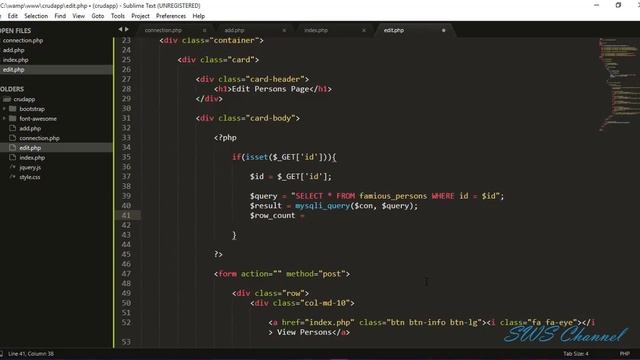This screenshot has width=640, height=360.
Task: Click the code icon beside style.css
Action: [x=13, y=177]
